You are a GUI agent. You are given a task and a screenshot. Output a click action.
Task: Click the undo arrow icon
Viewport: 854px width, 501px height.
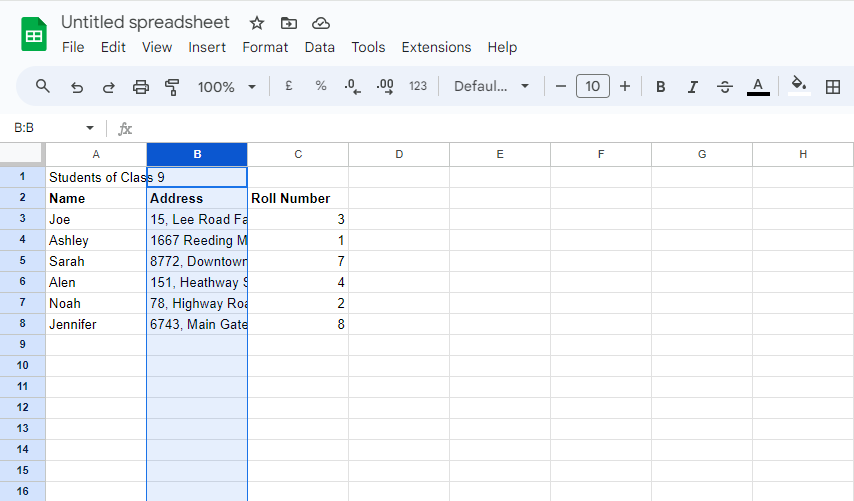[76, 87]
